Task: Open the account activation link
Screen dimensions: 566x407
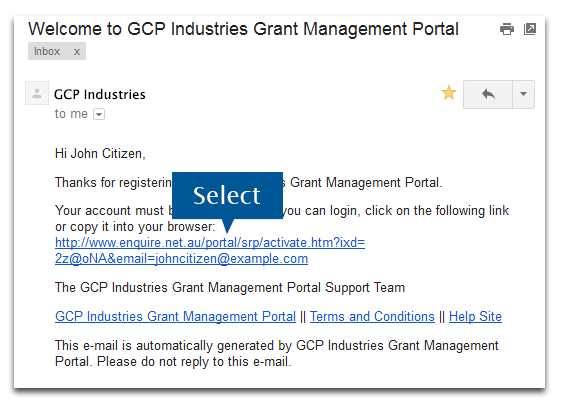Action: pos(210,242)
